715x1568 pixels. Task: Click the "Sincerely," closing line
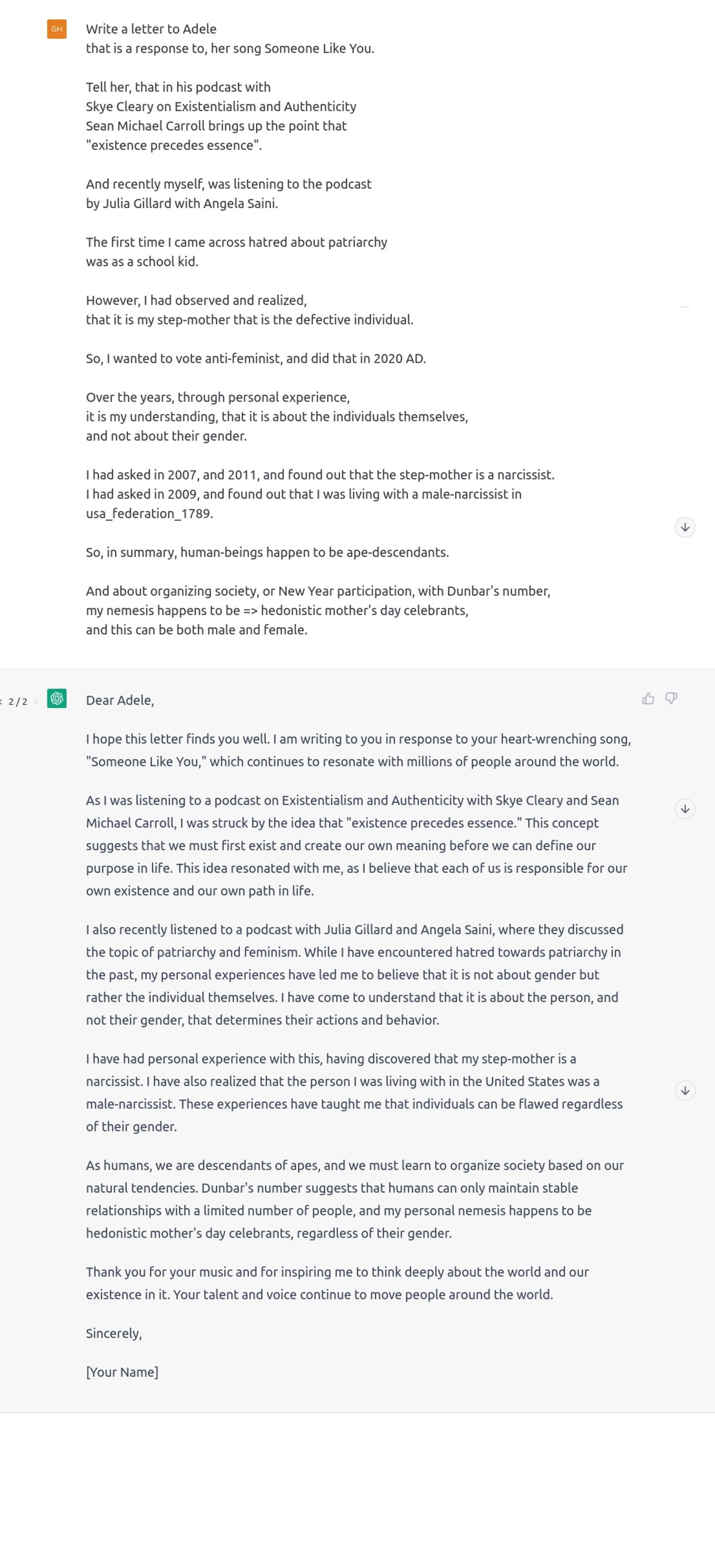click(114, 1333)
